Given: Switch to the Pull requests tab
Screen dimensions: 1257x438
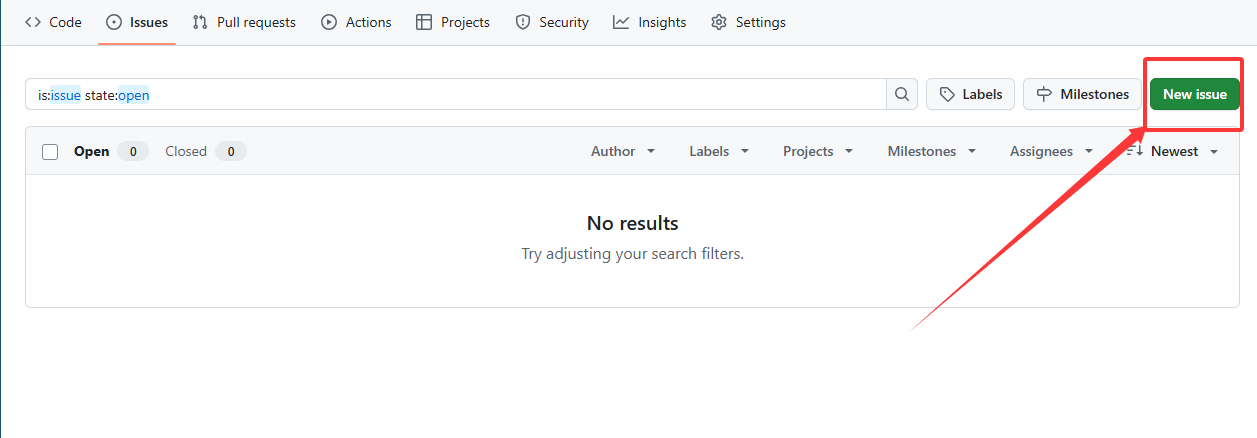Looking at the screenshot, I should (x=244, y=22).
